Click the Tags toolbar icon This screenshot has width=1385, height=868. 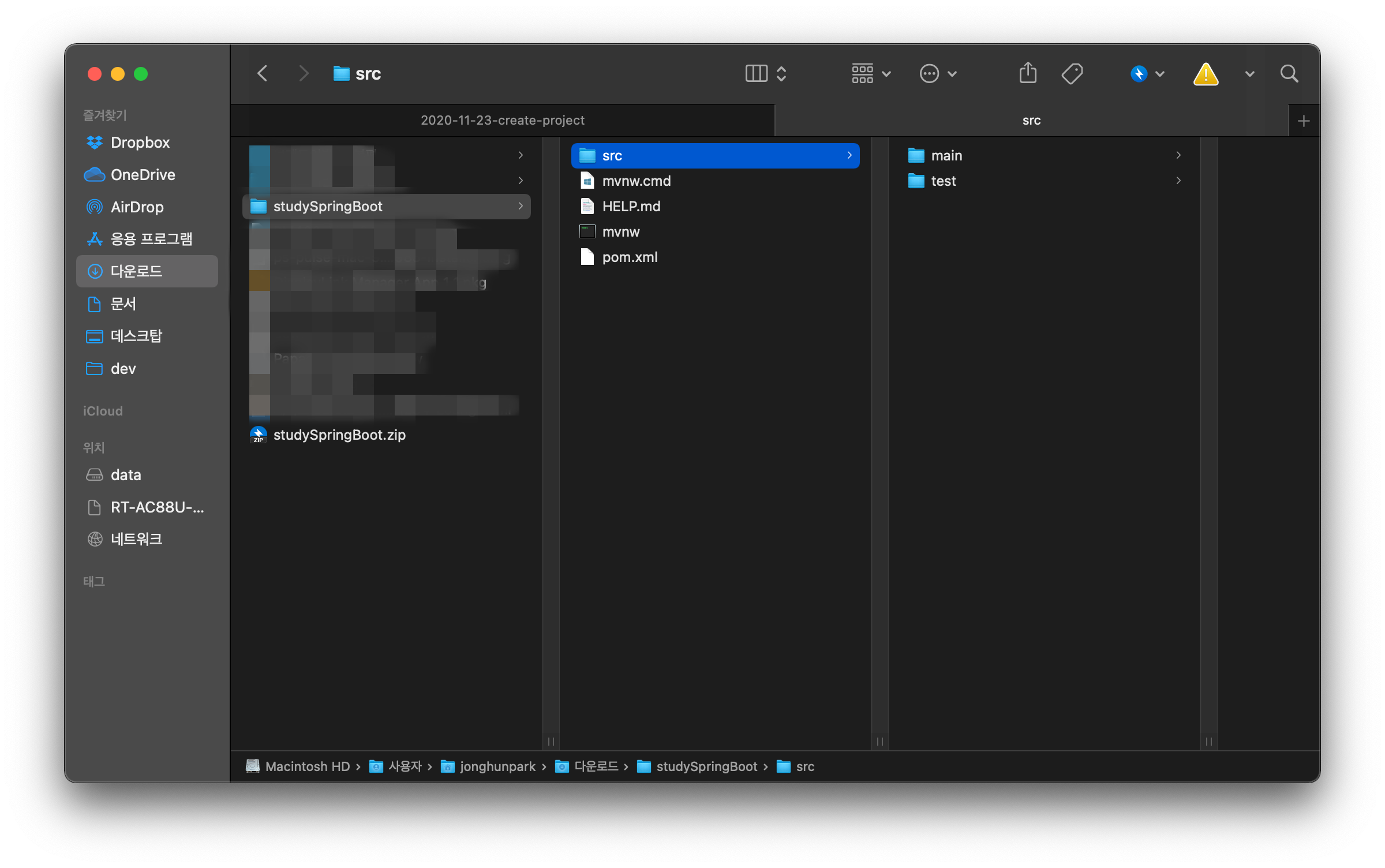click(1072, 73)
